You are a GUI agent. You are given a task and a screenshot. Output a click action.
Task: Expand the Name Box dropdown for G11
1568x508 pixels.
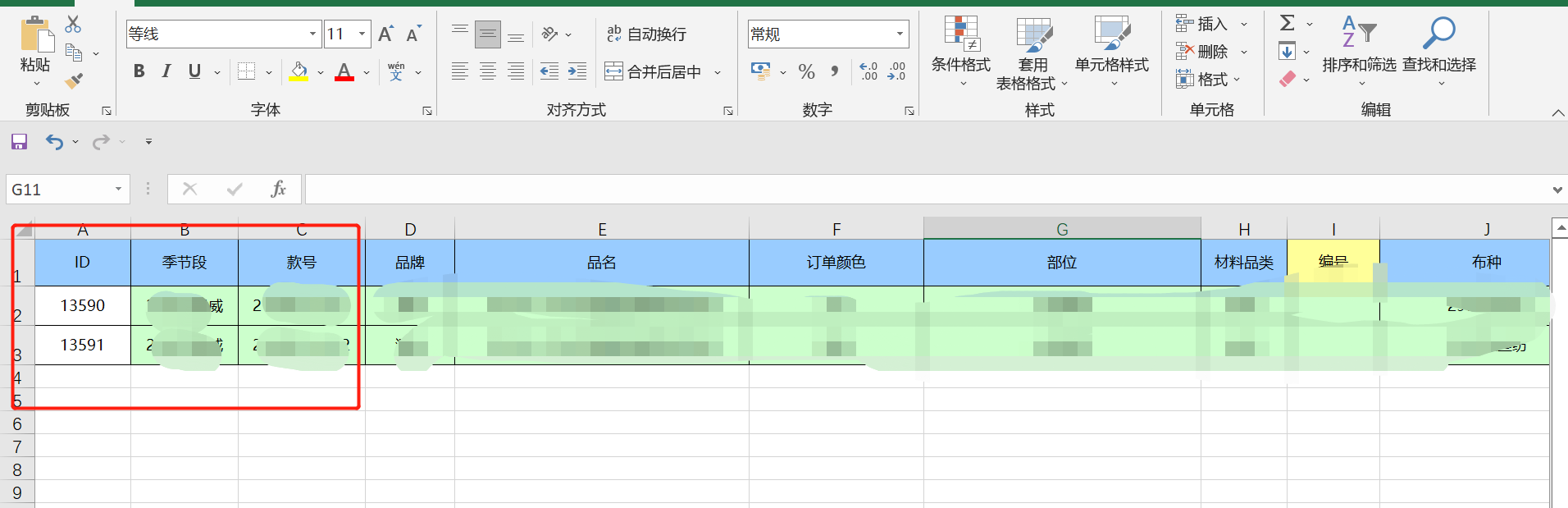click(x=119, y=190)
